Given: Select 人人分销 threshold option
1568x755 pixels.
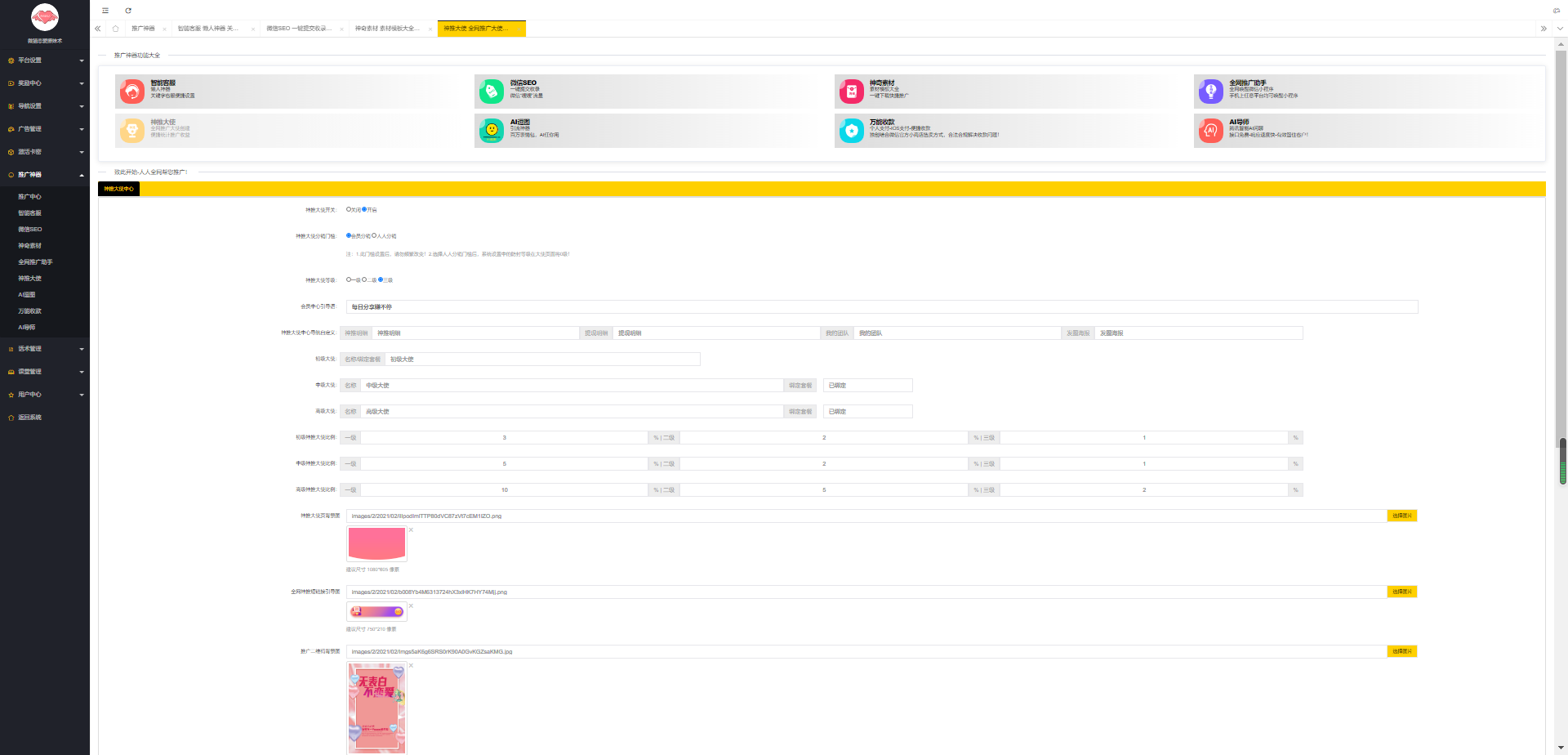Looking at the screenshot, I should tap(374, 236).
